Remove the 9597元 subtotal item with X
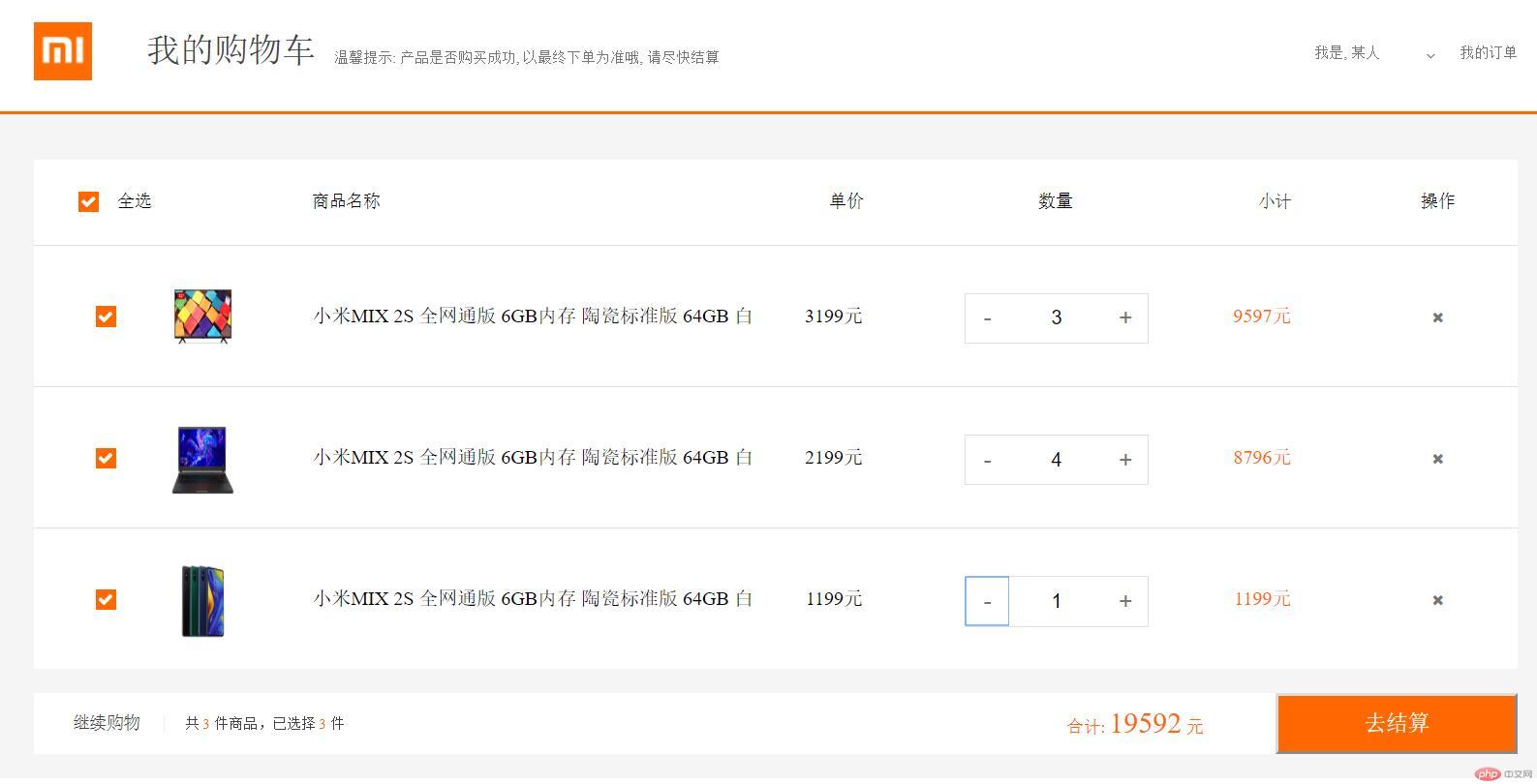 point(1438,317)
